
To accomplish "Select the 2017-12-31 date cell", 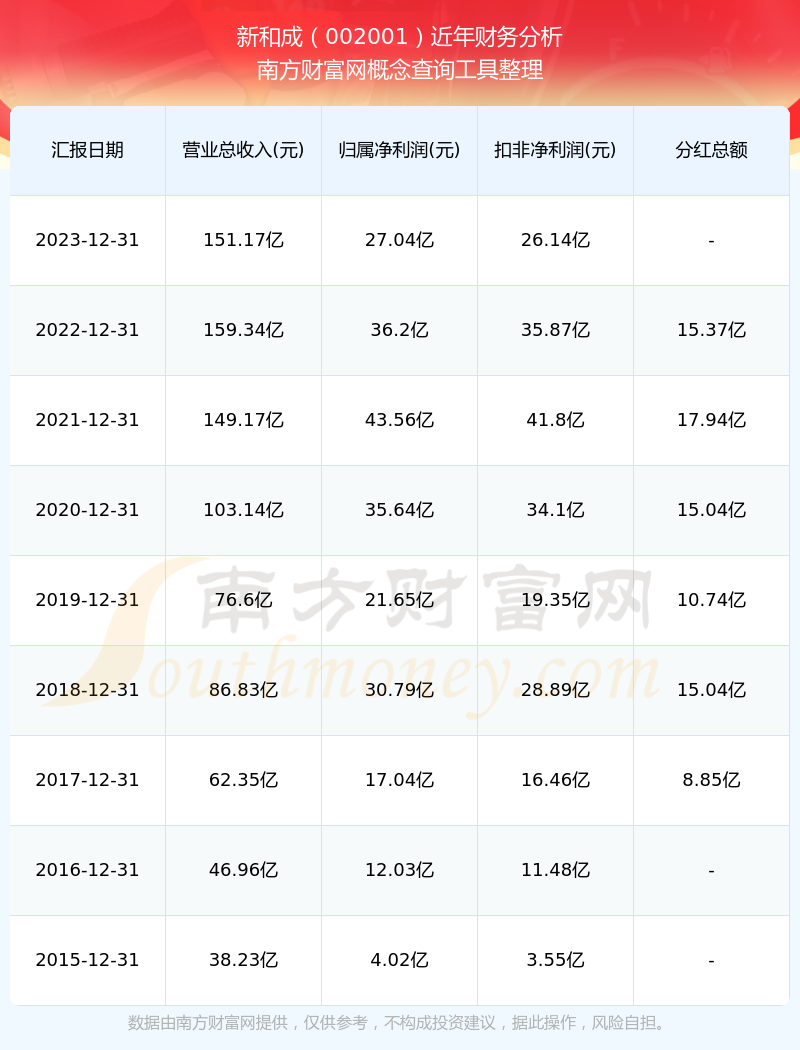I will pos(88,780).
